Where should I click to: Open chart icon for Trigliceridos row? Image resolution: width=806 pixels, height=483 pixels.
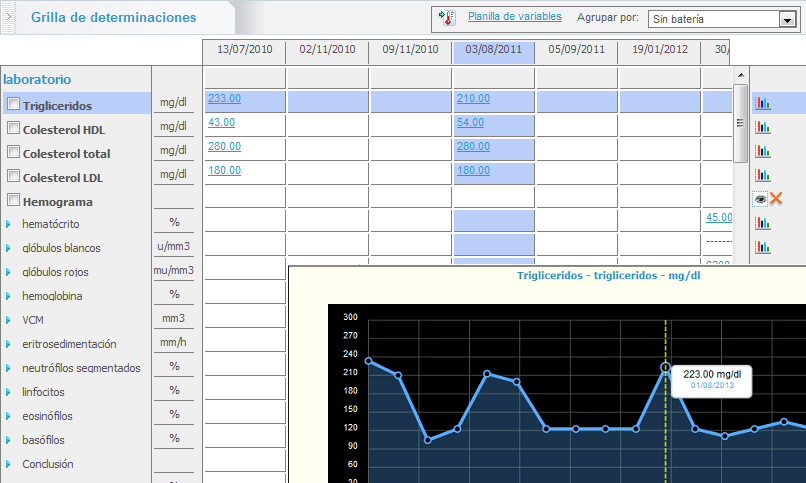[x=762, y=103]
